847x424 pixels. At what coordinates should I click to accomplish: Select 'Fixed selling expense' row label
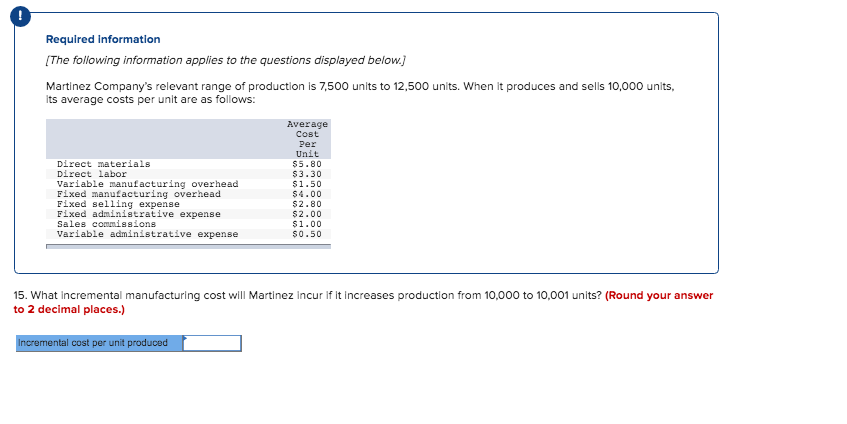(x=118, y=204)
